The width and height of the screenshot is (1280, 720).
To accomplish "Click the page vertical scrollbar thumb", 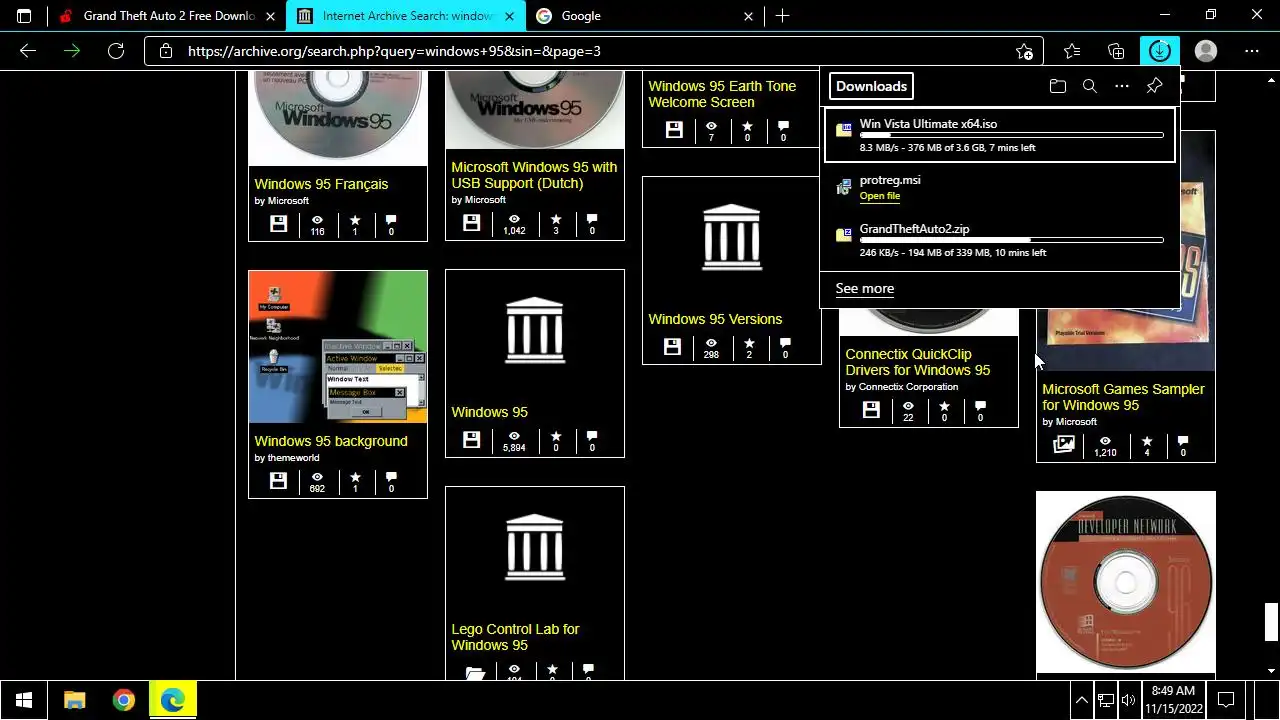I will (1271, 622).
